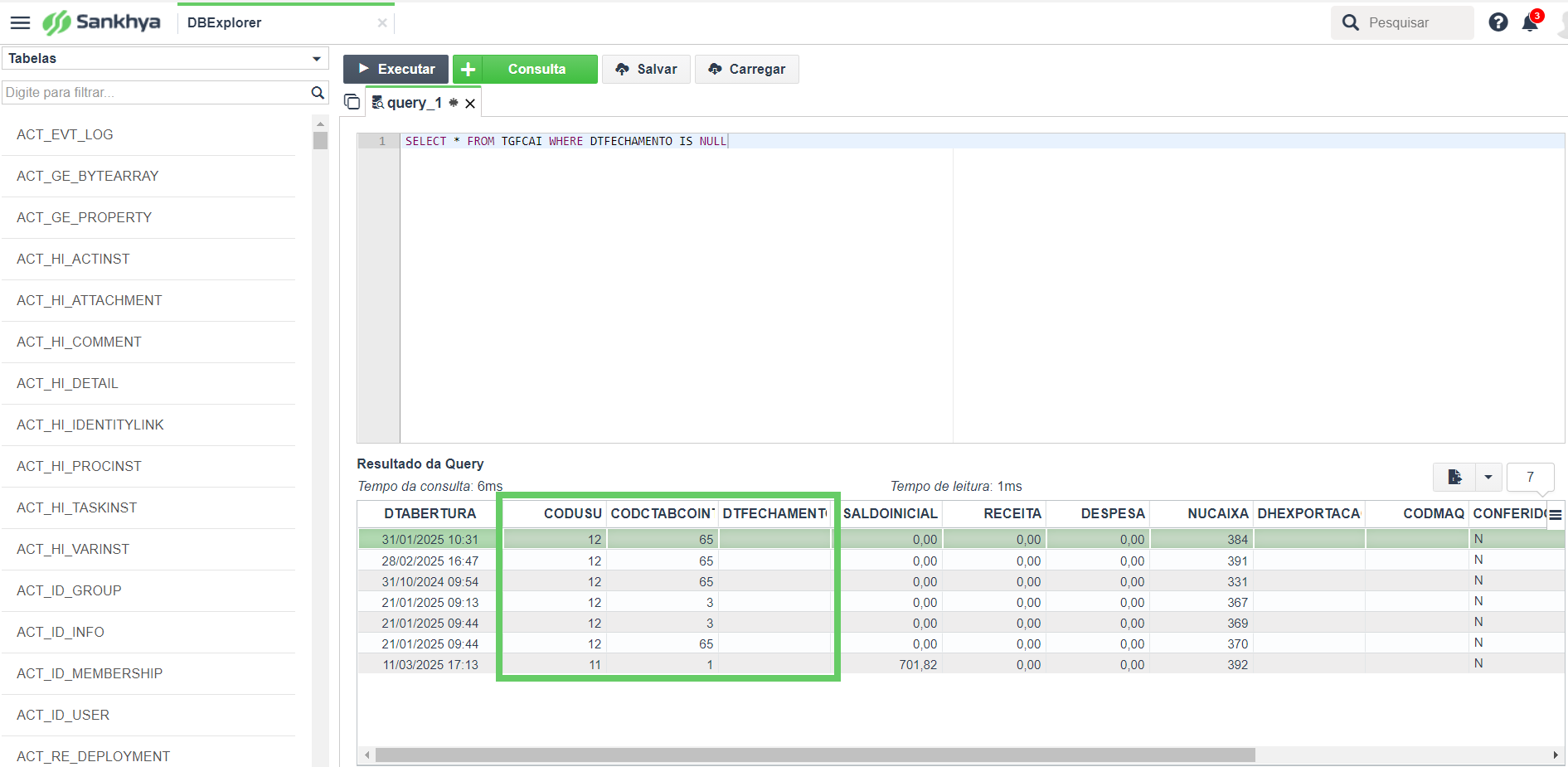The height and width of the screenshot is (767, 1568).
Task: Select ACT_HI_COMMENT table
Action: point(79,342)
